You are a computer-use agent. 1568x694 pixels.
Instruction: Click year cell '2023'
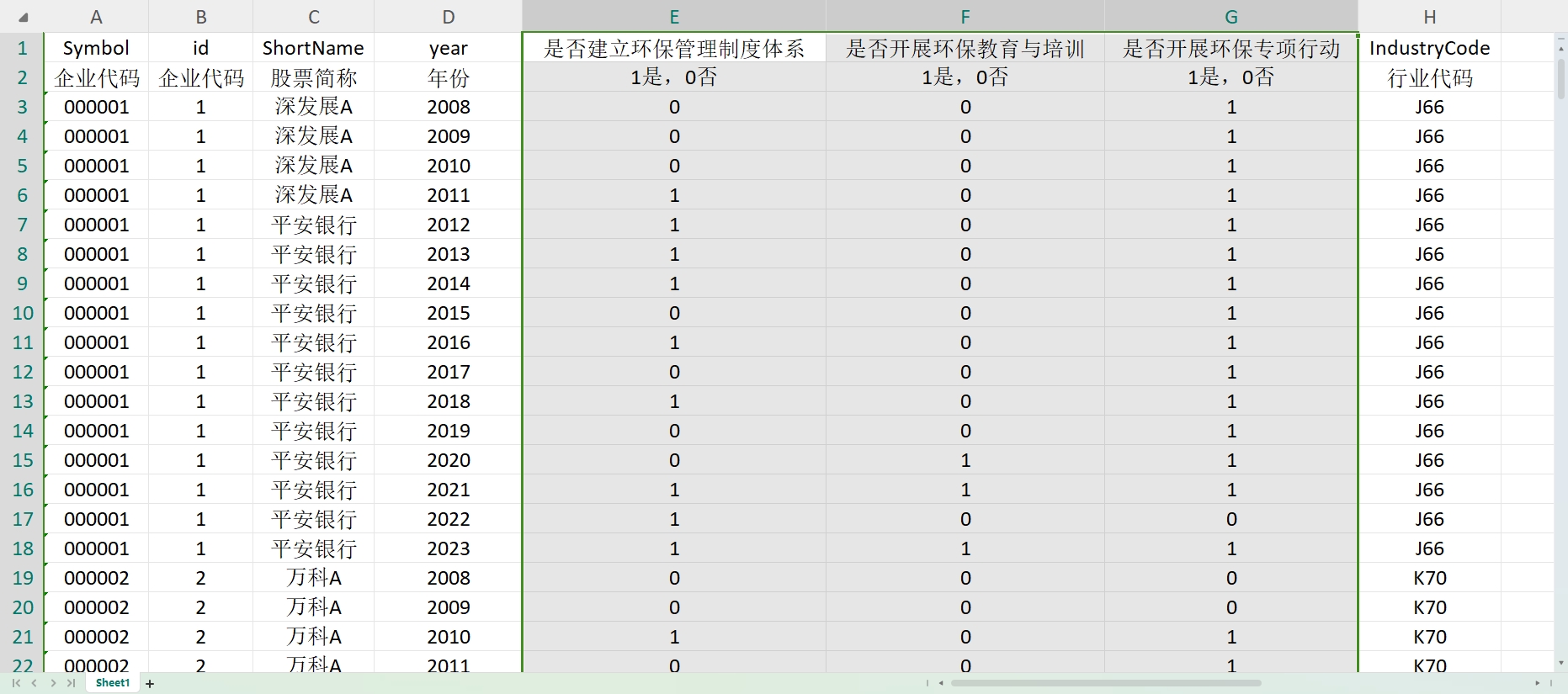click(x=449, y=548)
